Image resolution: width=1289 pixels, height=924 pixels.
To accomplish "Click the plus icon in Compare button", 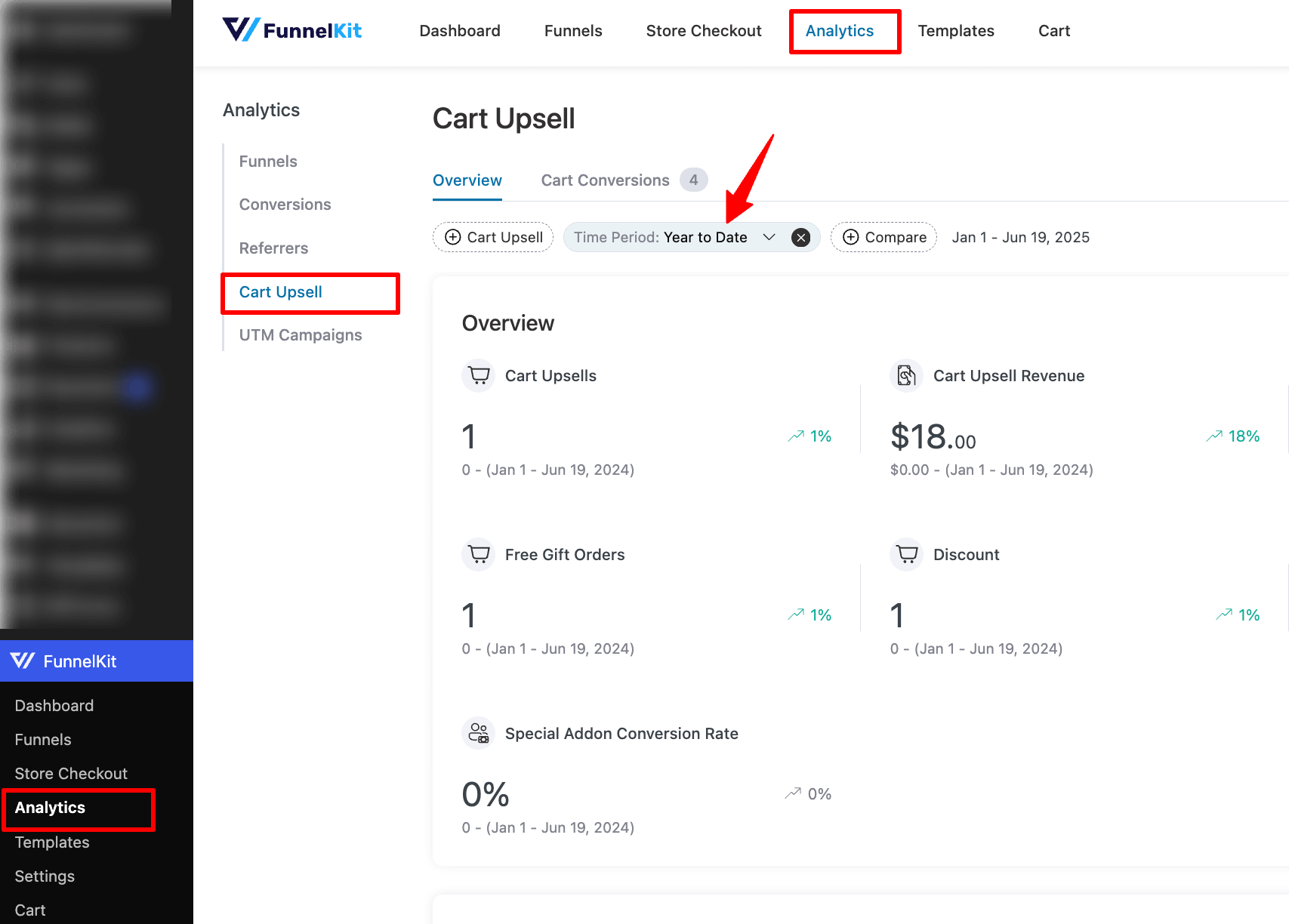I will coord(851,237).
